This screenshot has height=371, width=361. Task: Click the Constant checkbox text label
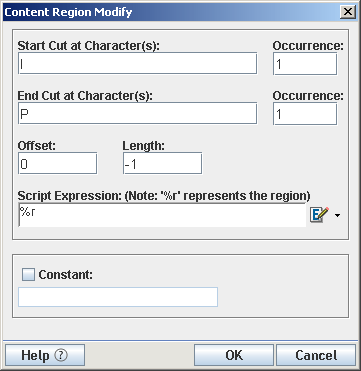click(65, 275)
